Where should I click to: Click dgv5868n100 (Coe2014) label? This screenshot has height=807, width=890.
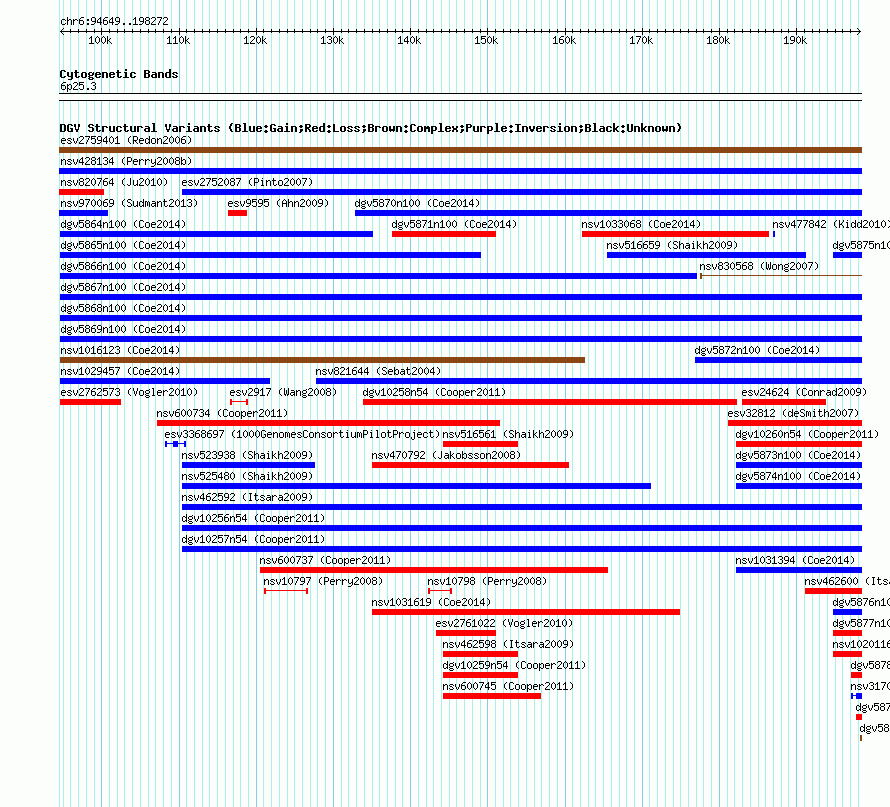tap(123, 308)
